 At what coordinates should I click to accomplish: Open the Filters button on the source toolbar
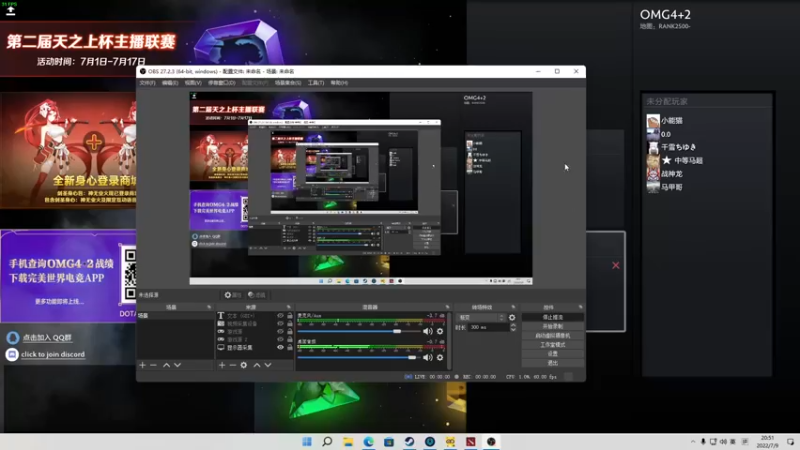coord(257,295)
